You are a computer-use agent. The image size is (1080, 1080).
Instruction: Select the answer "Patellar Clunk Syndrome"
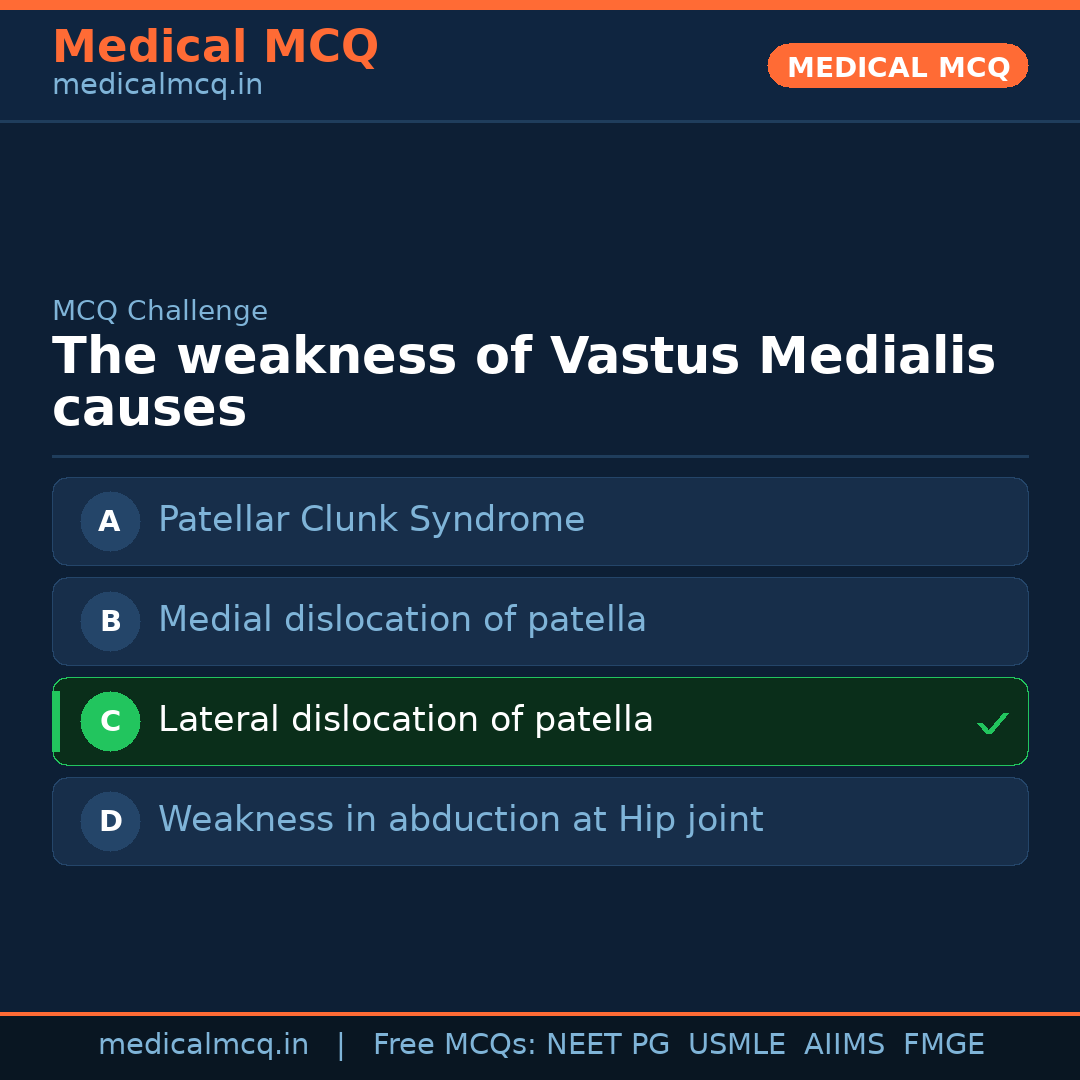371,520
